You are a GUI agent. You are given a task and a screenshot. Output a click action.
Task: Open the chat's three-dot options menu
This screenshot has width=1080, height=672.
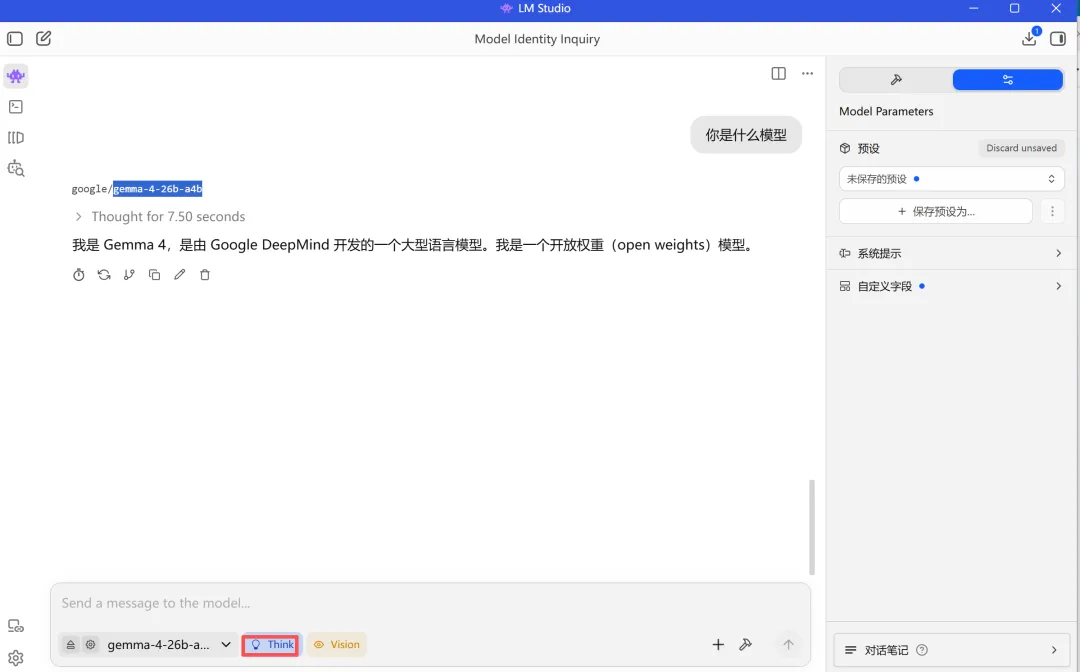807,74
